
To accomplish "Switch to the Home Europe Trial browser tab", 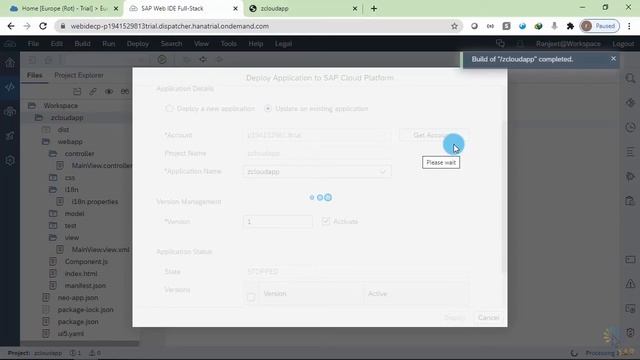I will click(x=63, y=8).
